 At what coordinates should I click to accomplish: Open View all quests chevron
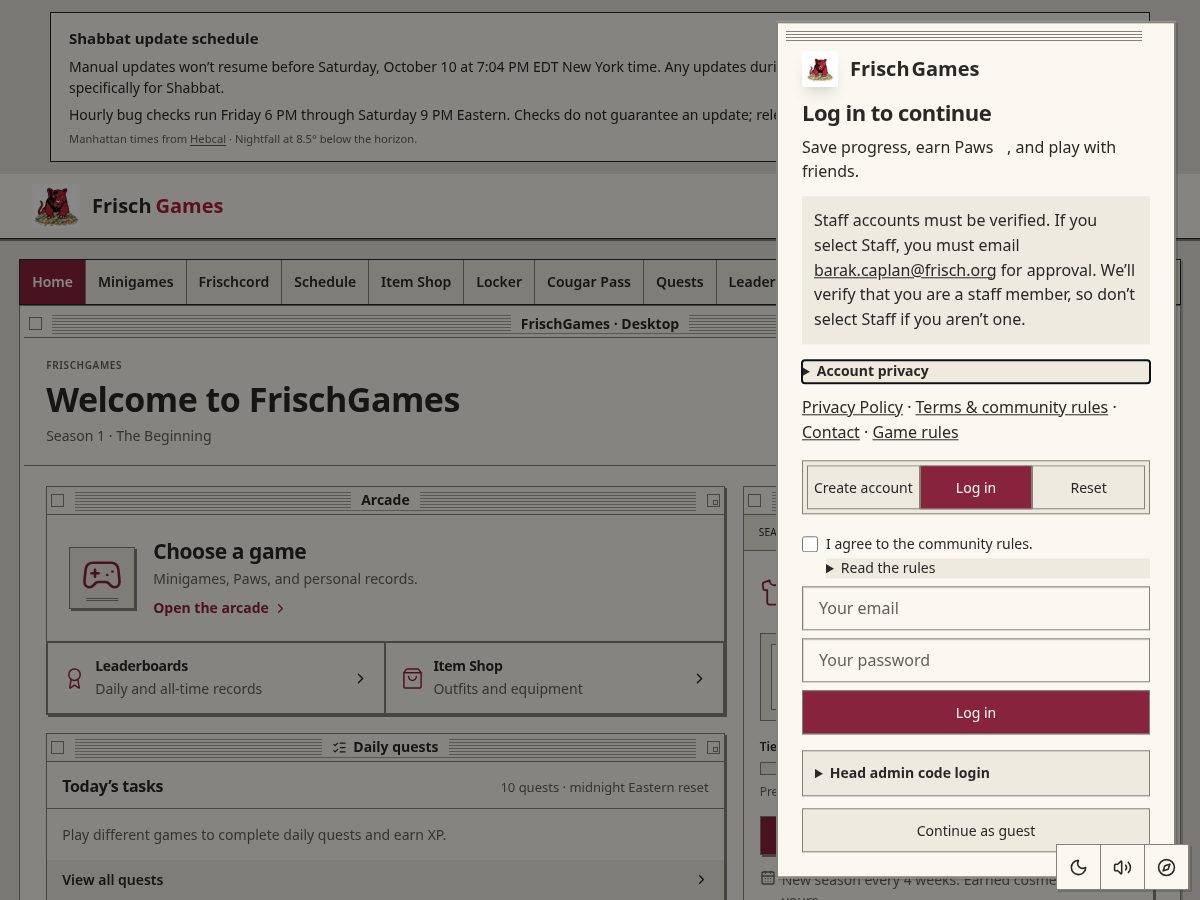click(701, 880)
